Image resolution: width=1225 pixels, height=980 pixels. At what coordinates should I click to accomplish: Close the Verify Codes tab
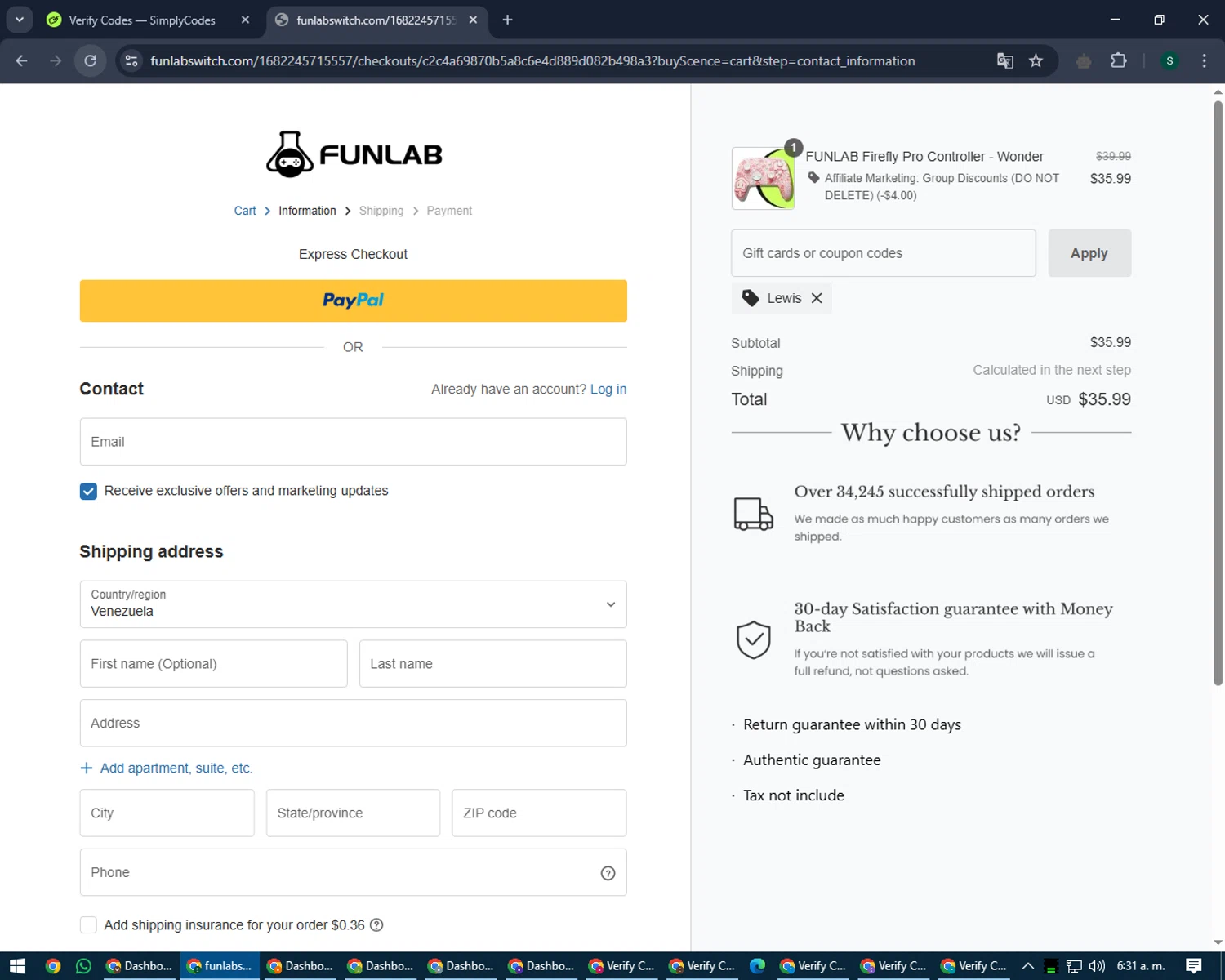tap(245, 20)
